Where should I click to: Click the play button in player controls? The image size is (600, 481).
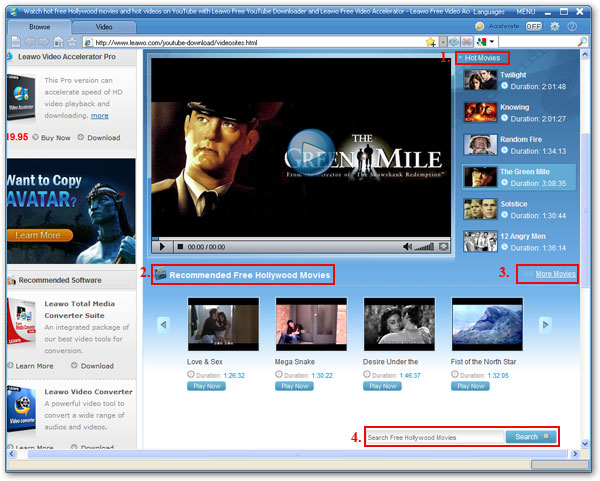point(162,247)
